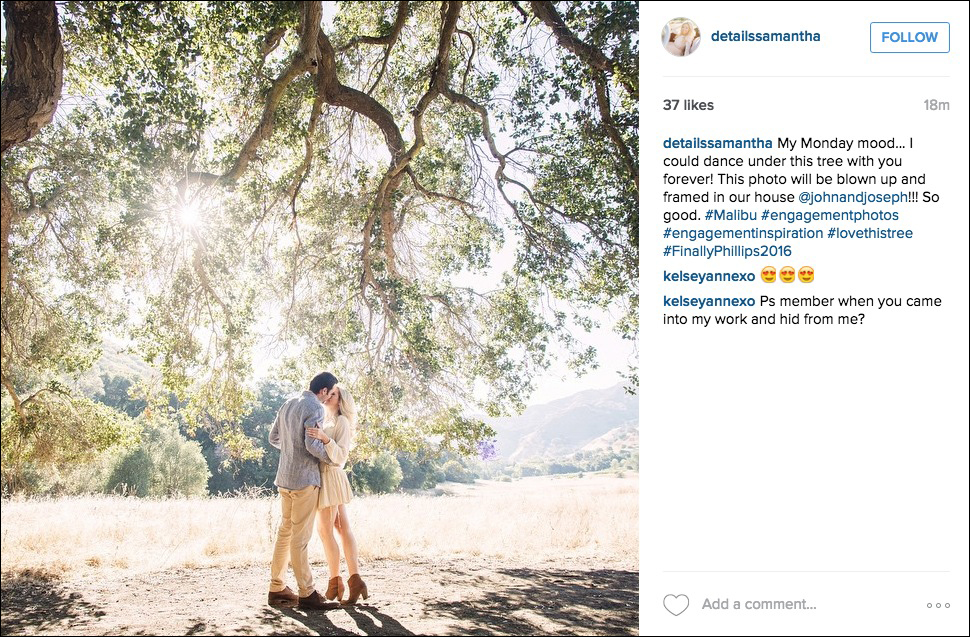Viewport: 970px width, 637px height.
Task: Click the FOLLOW button
Action: (x=909, y=37)
